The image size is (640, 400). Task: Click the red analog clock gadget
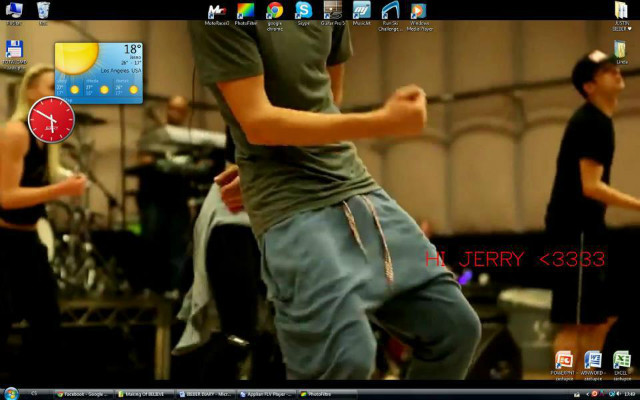click(51, 120)
